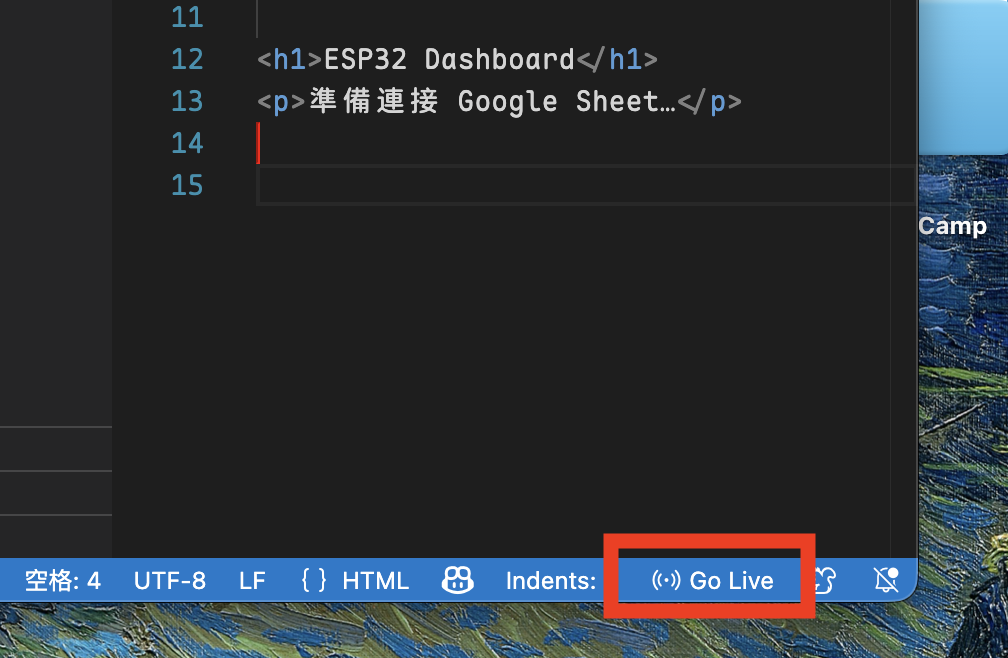Click the Indents status bar item

550,580
